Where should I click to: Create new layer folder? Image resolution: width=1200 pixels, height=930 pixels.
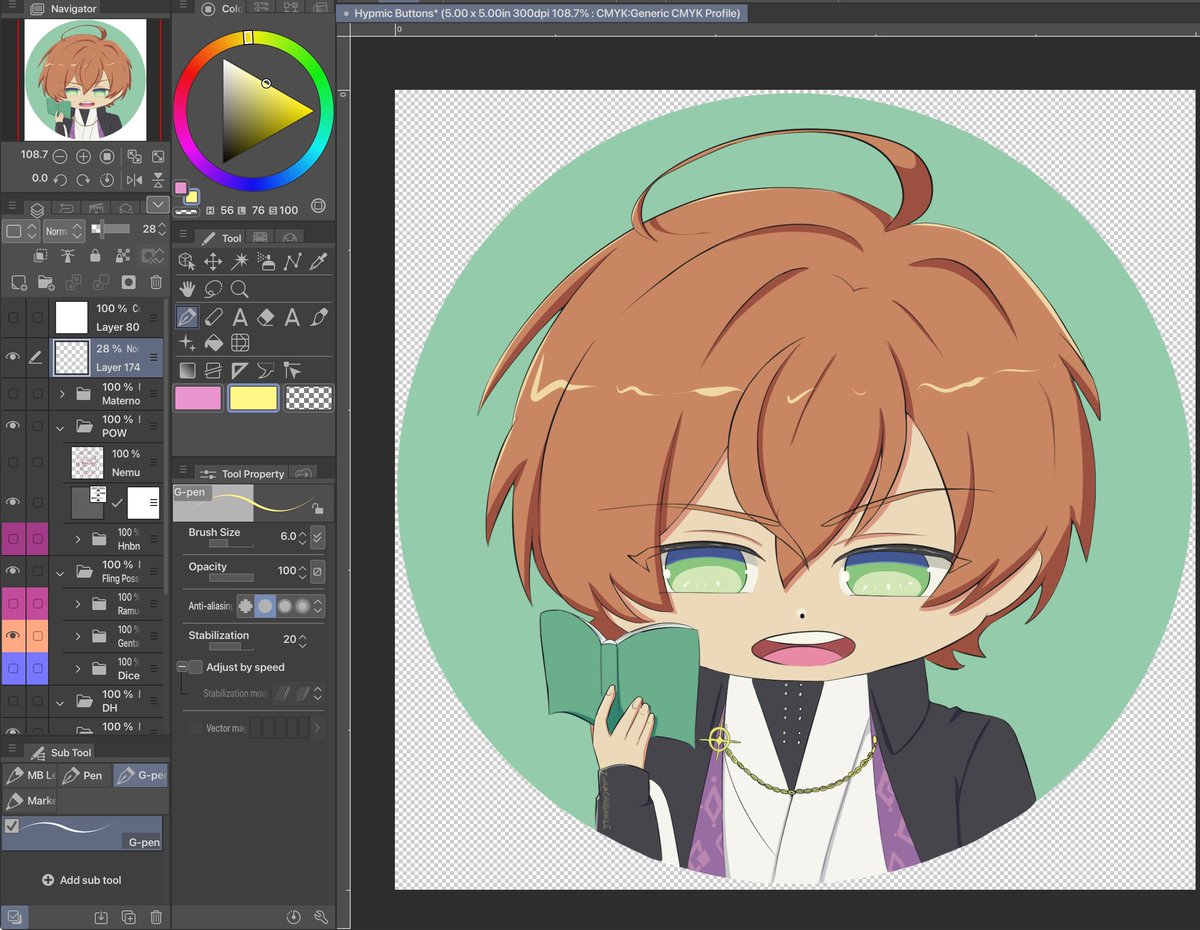point(46,282)
